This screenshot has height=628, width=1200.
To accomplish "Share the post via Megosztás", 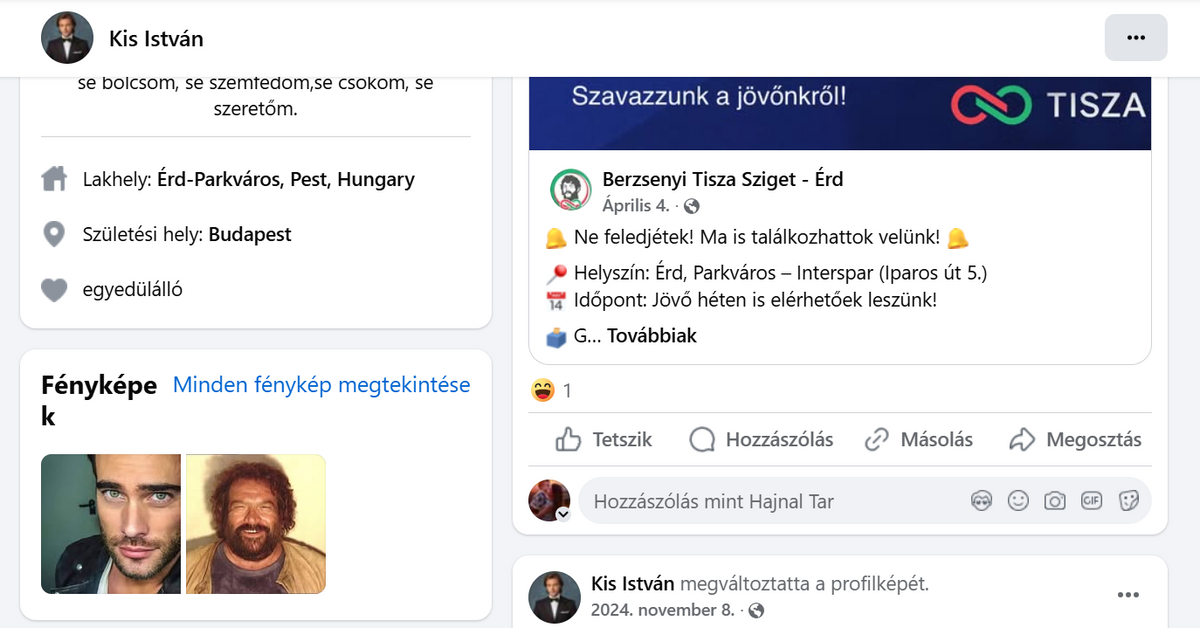I will tap(1075, 439).
